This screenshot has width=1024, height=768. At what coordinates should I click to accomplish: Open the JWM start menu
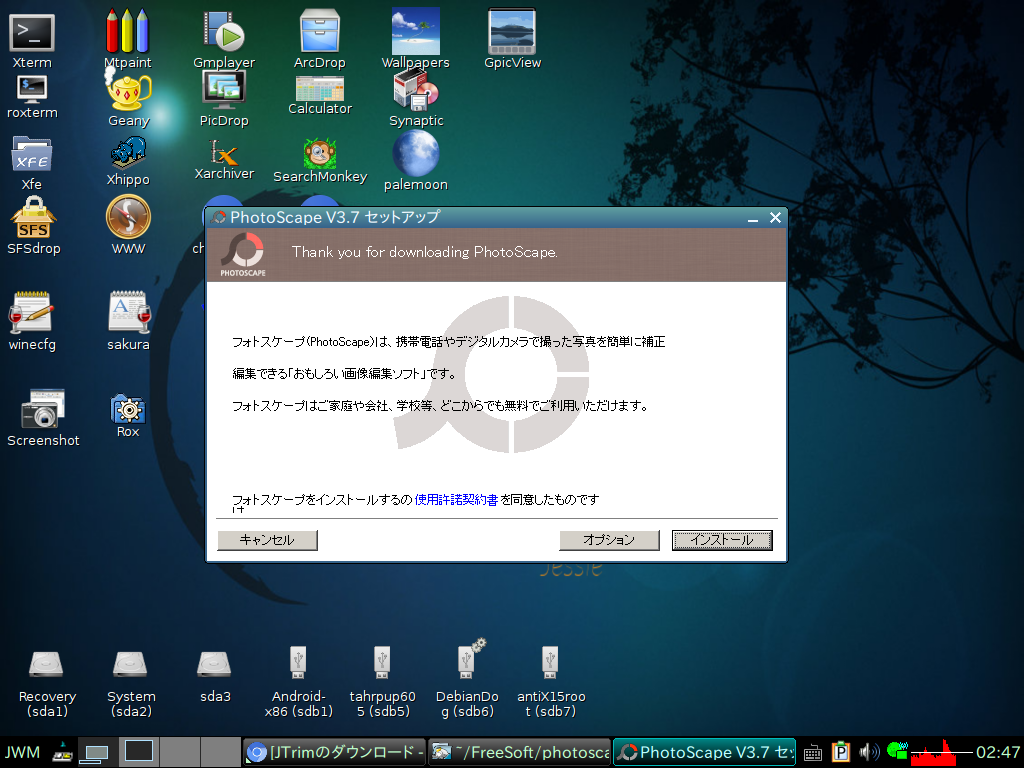click(22, 752)
